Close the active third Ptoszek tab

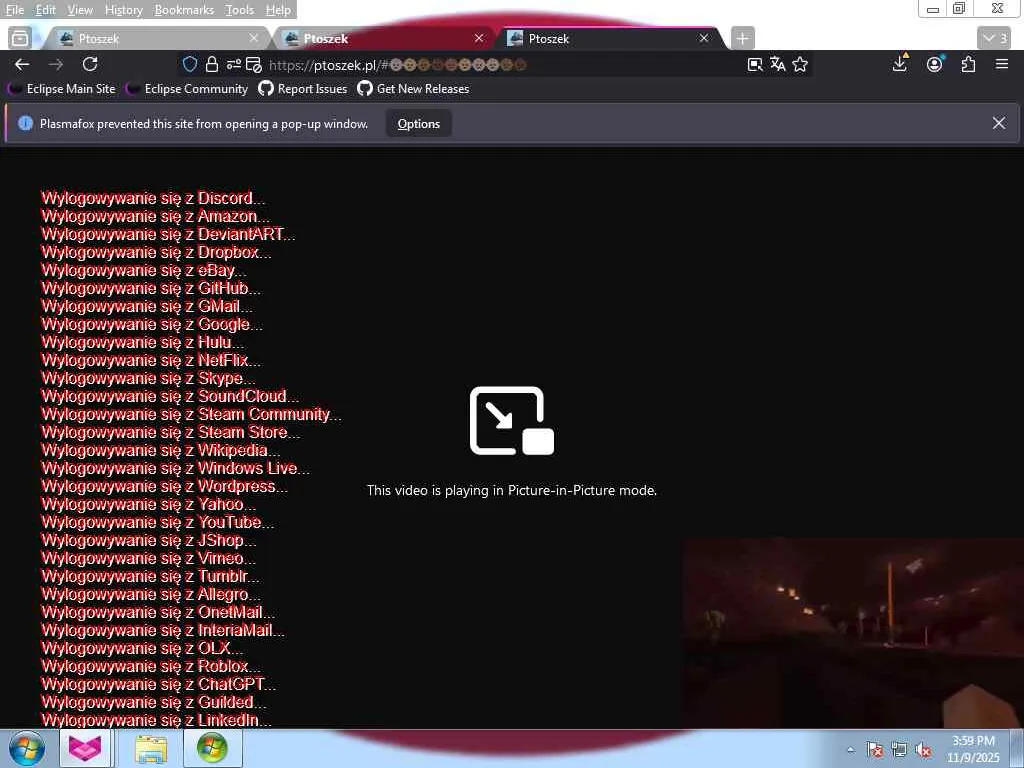pos(704,38)
